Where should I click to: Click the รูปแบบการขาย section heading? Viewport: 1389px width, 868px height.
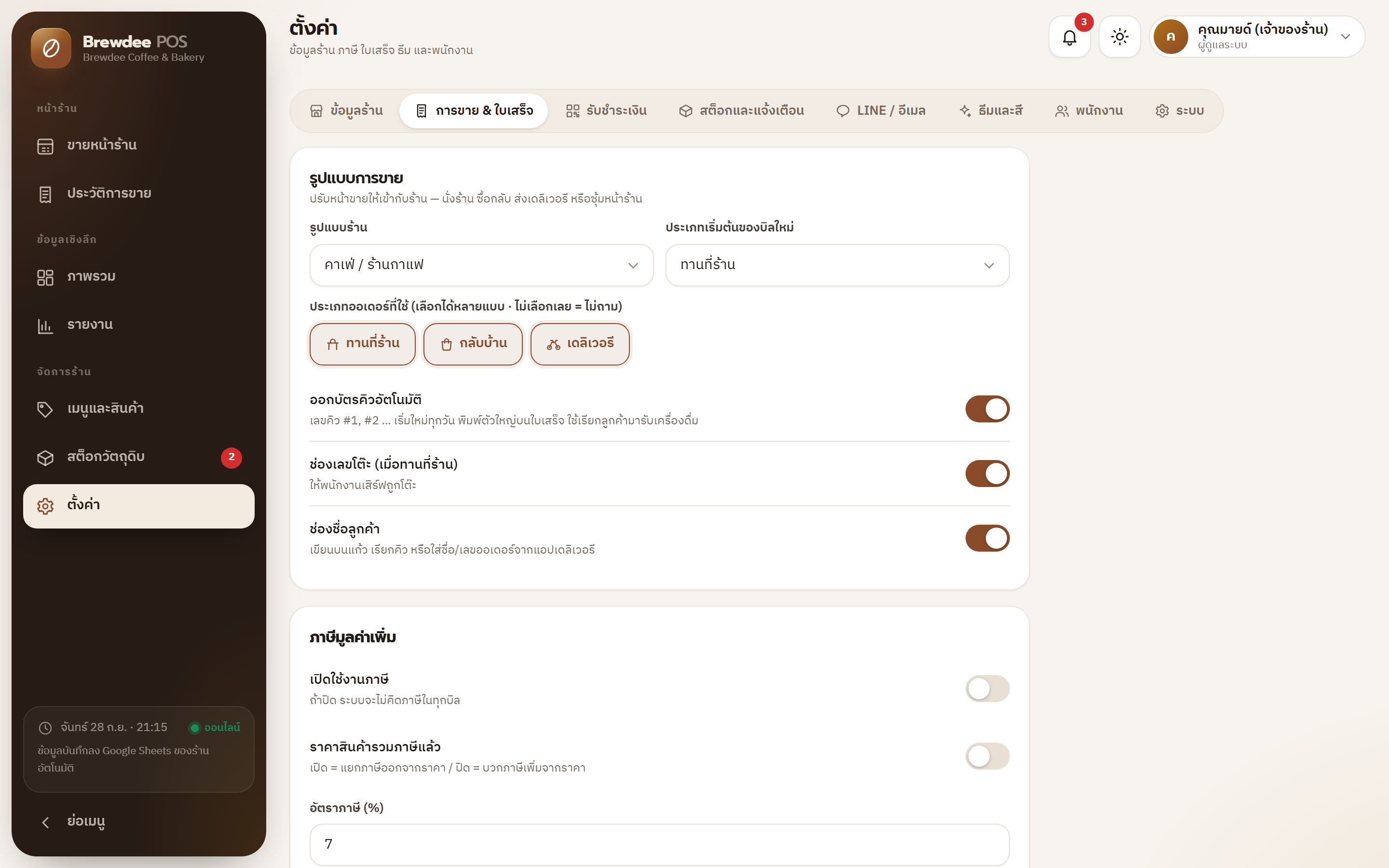tap(356, 178)
